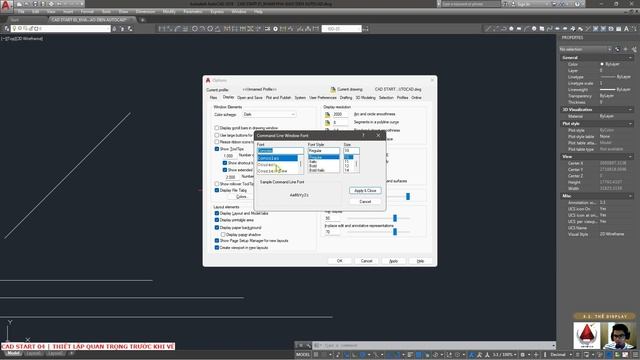
Task: Click the Colors... button
Action: coord(242,197)
